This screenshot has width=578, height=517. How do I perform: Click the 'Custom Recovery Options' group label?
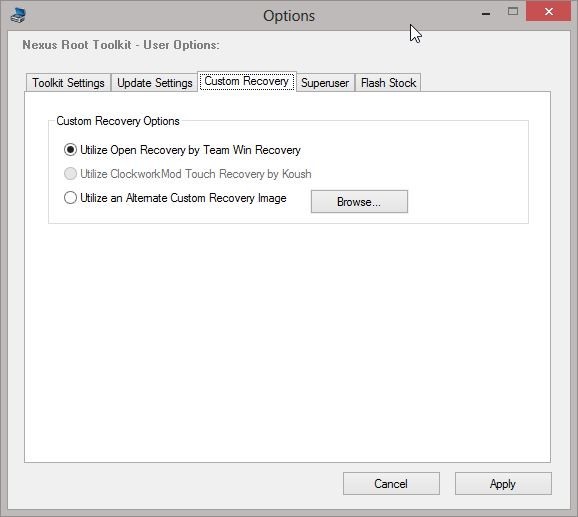(118, 121)
